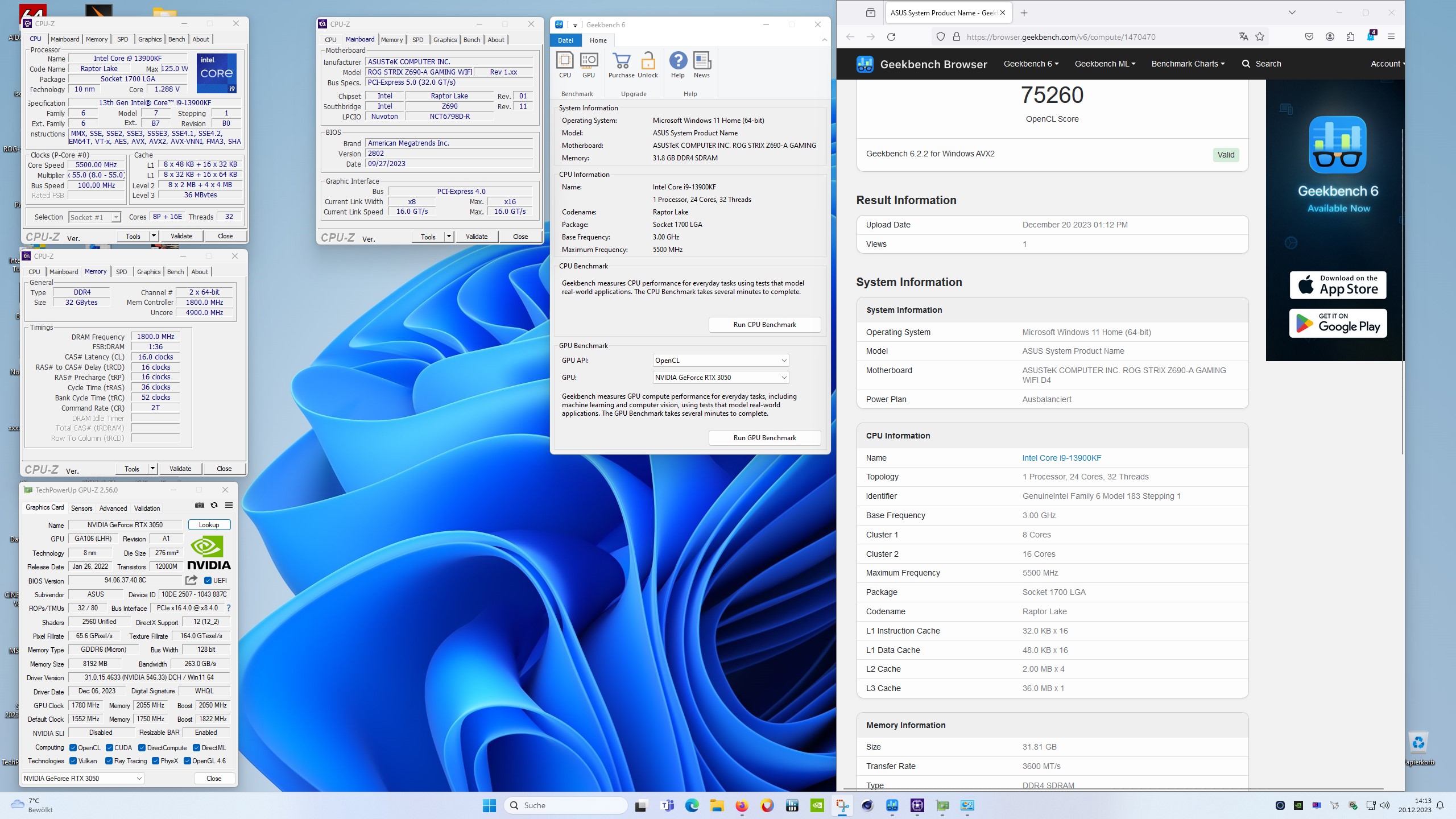Expand Tools dropdown arrow in CPU-Z Mainboard window
This screenshot has width=1456, height=819.
click(x=449, y=237)
